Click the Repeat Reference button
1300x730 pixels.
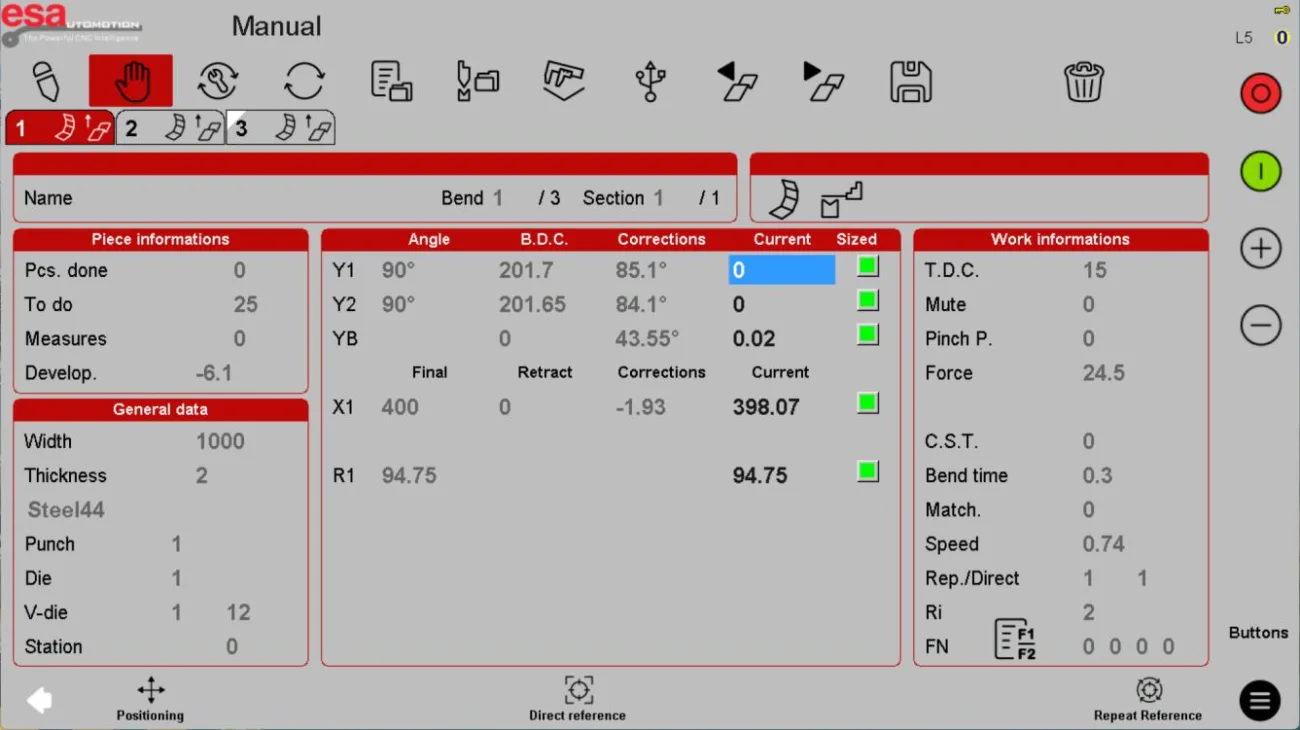(1148, 699)
